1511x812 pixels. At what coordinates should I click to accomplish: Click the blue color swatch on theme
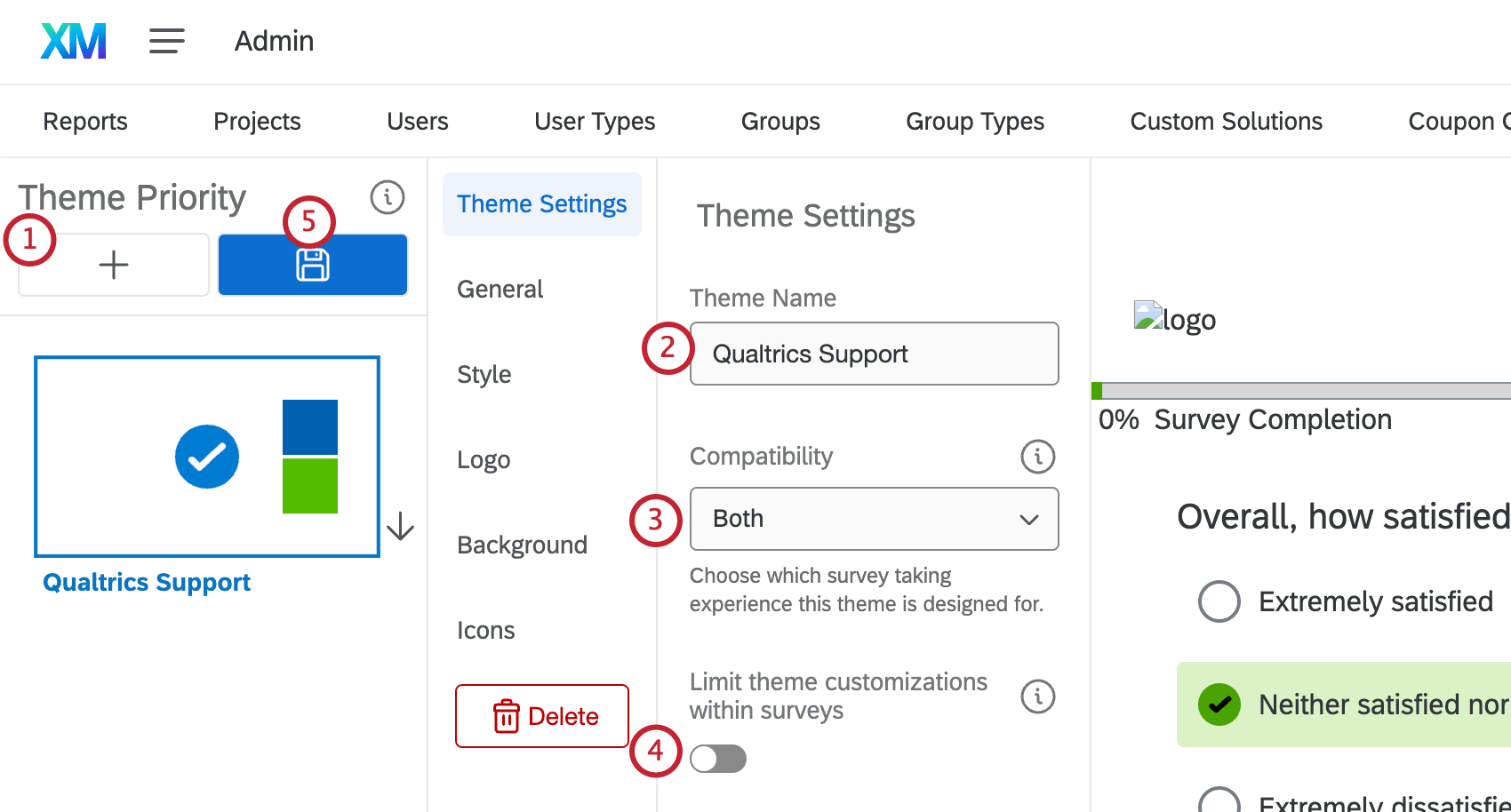(x=310, y=427)
